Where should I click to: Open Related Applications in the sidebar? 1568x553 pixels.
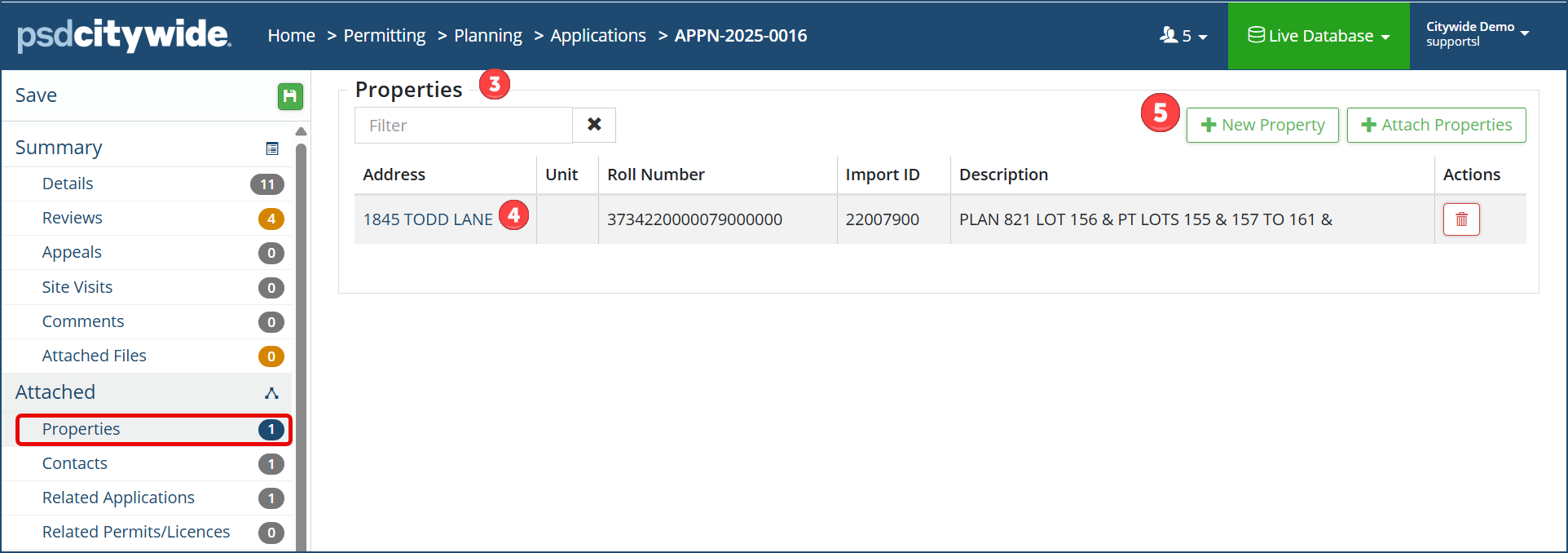[118, 498]
